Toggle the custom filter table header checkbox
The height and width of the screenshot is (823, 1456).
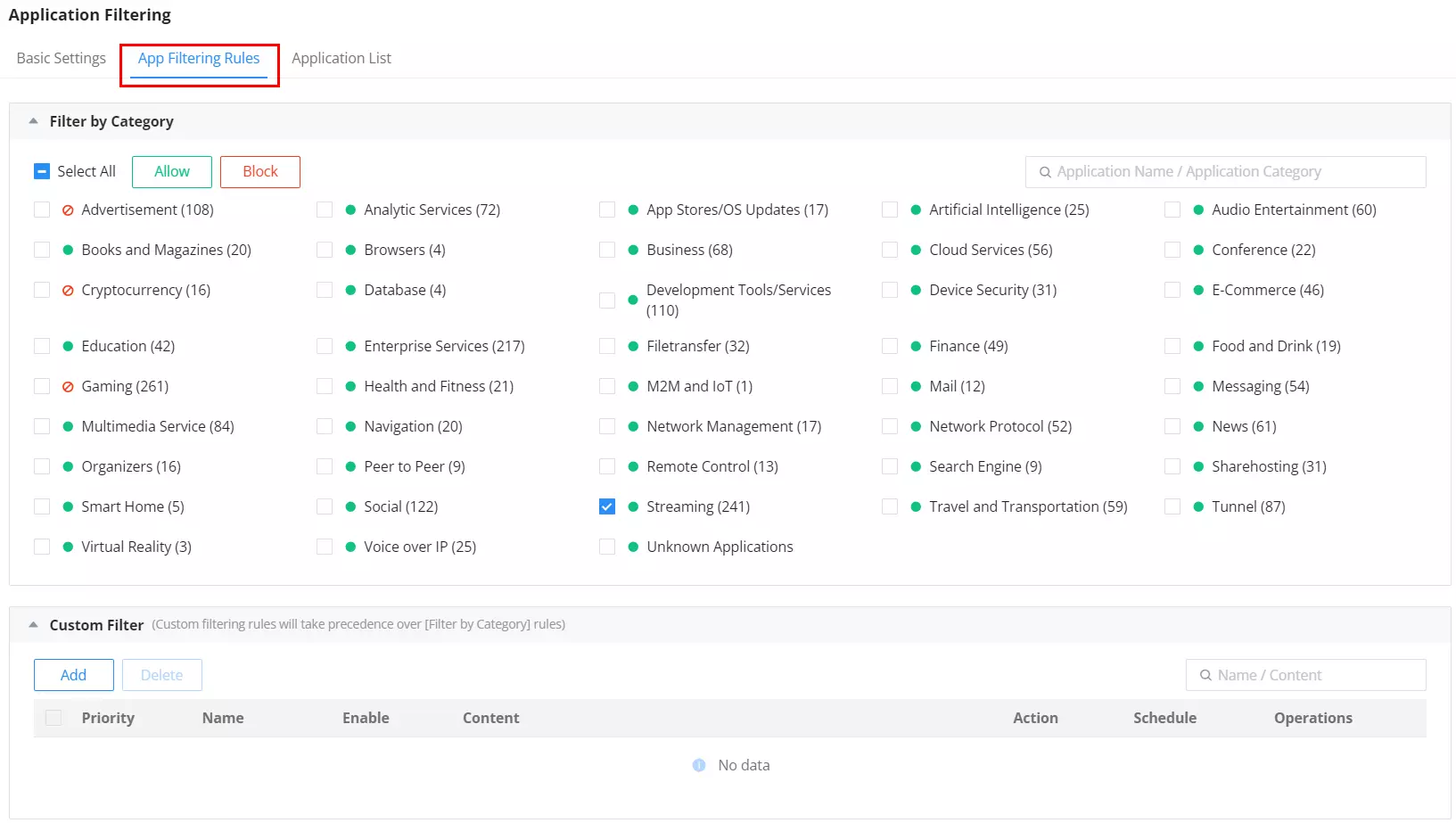click(x=53, y=718)
